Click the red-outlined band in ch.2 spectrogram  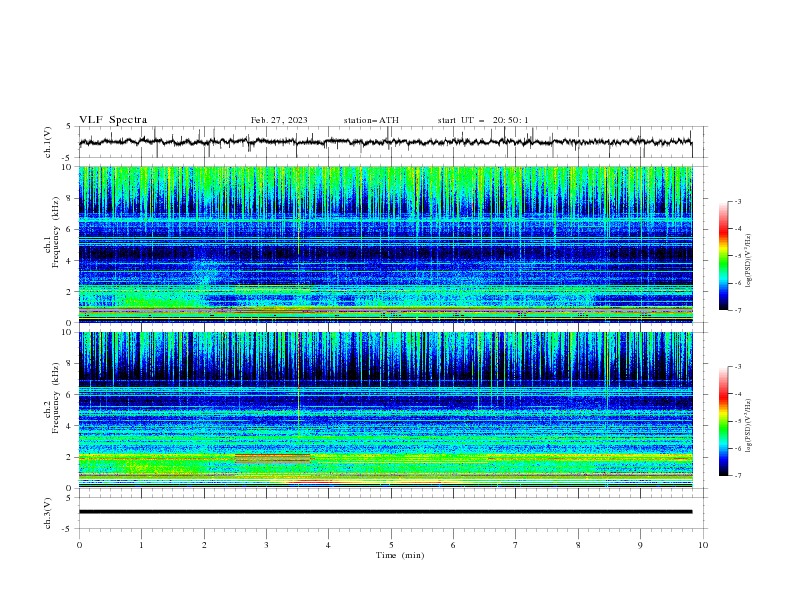pyautogui.click(x=273, y=458)
